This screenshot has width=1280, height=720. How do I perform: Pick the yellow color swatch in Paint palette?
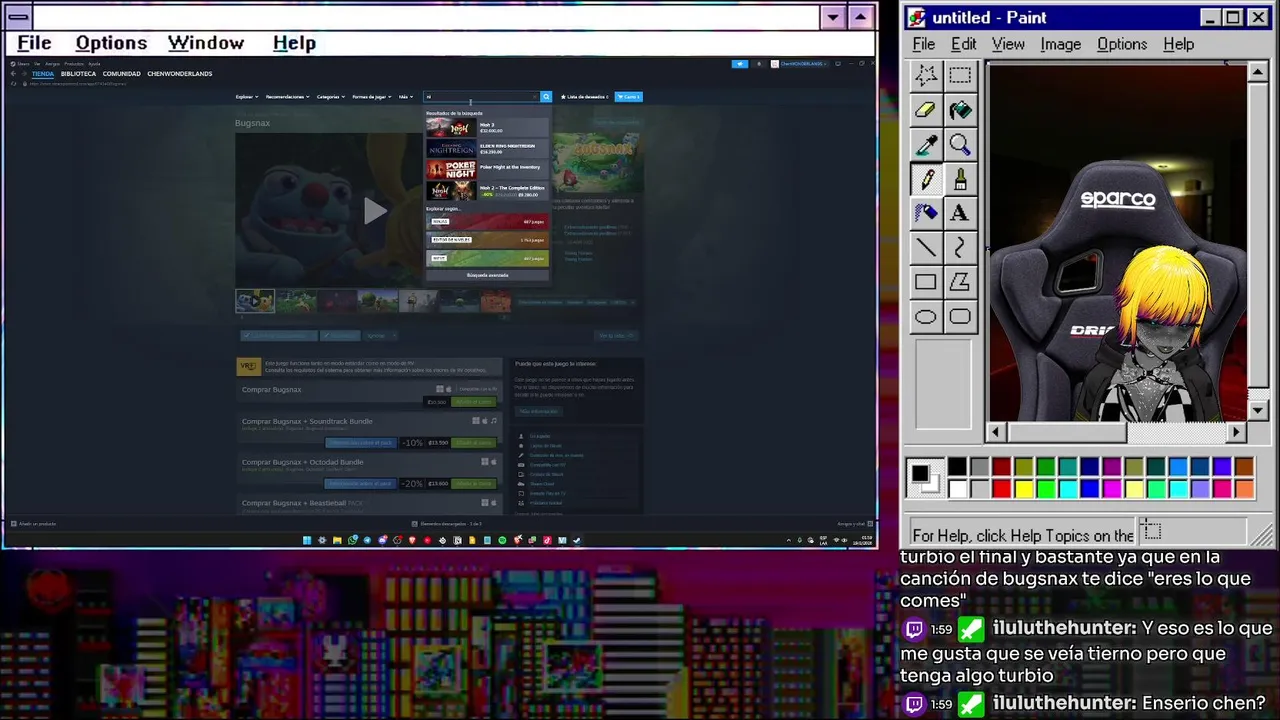coord(1023,488)
